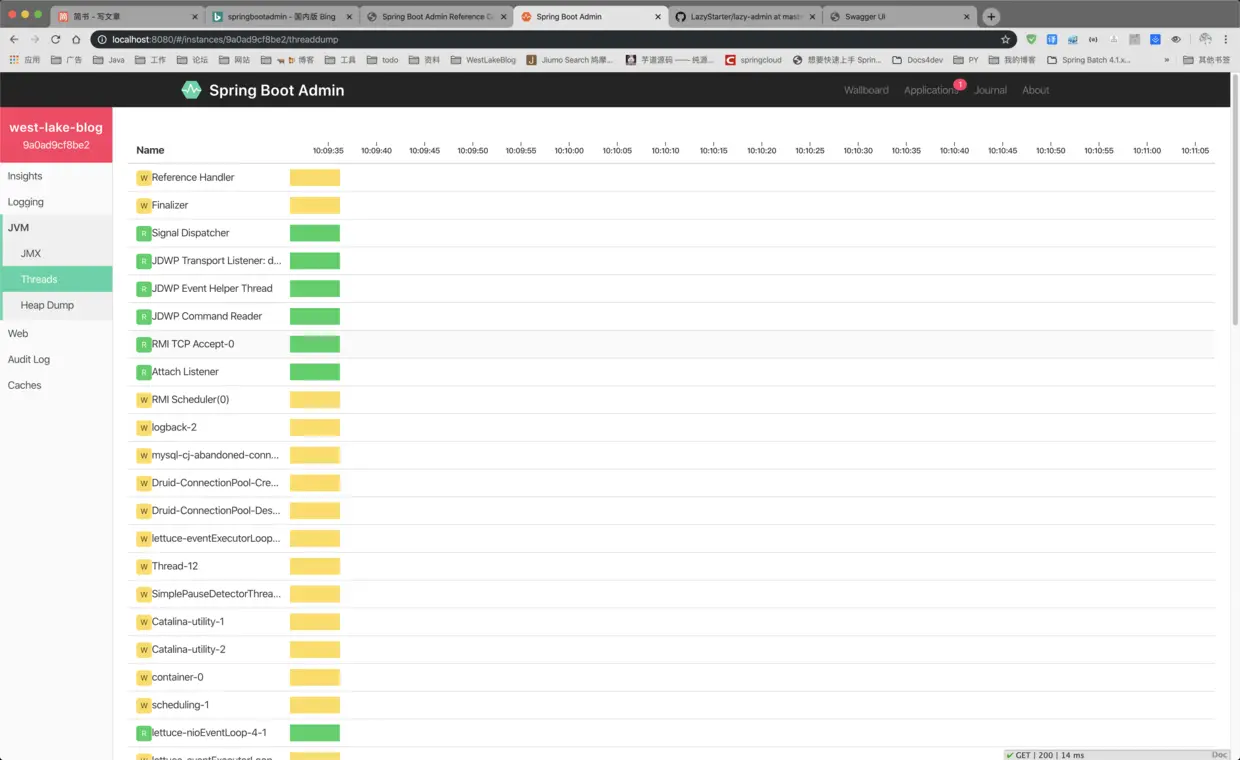
Task: Click the Thread-12 waiting state badge
Action: click(143, 567)
